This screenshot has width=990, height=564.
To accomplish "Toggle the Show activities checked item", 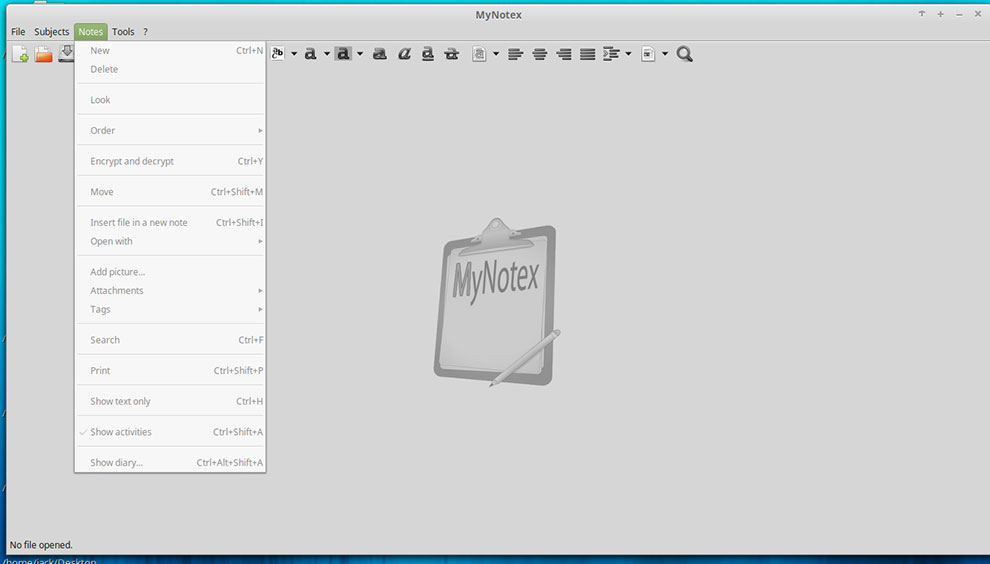I will tap(170, 432).
